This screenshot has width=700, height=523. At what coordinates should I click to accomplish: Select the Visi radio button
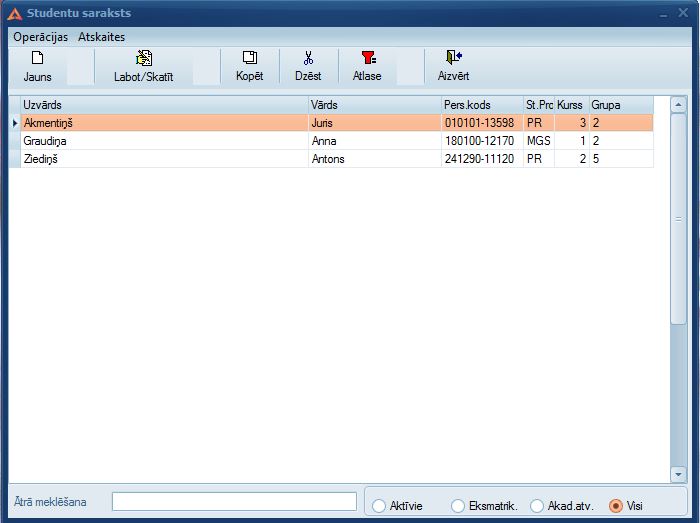coord(616,506)
